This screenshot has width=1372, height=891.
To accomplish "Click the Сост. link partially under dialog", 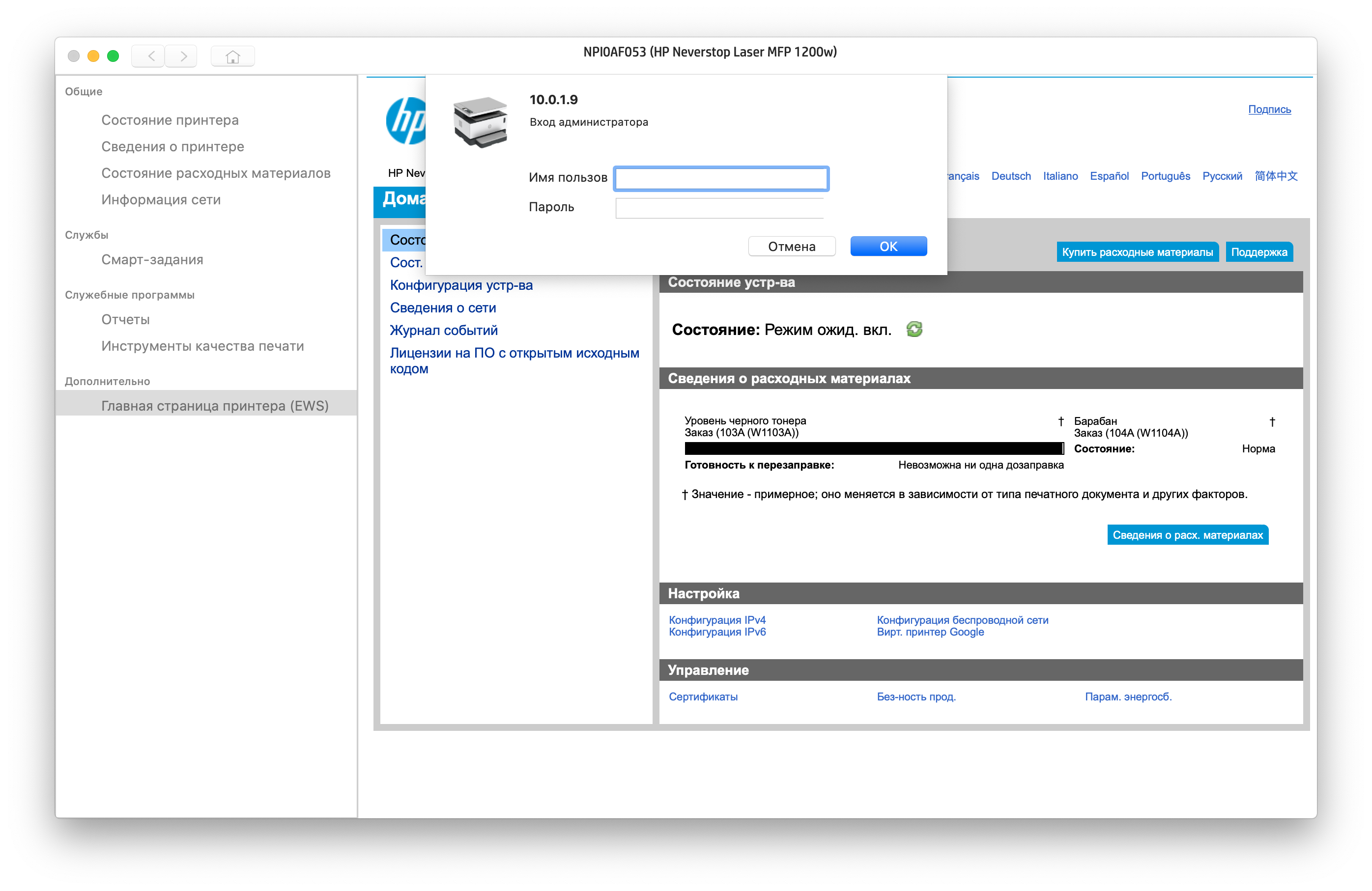I will click(x=406, y=262).
